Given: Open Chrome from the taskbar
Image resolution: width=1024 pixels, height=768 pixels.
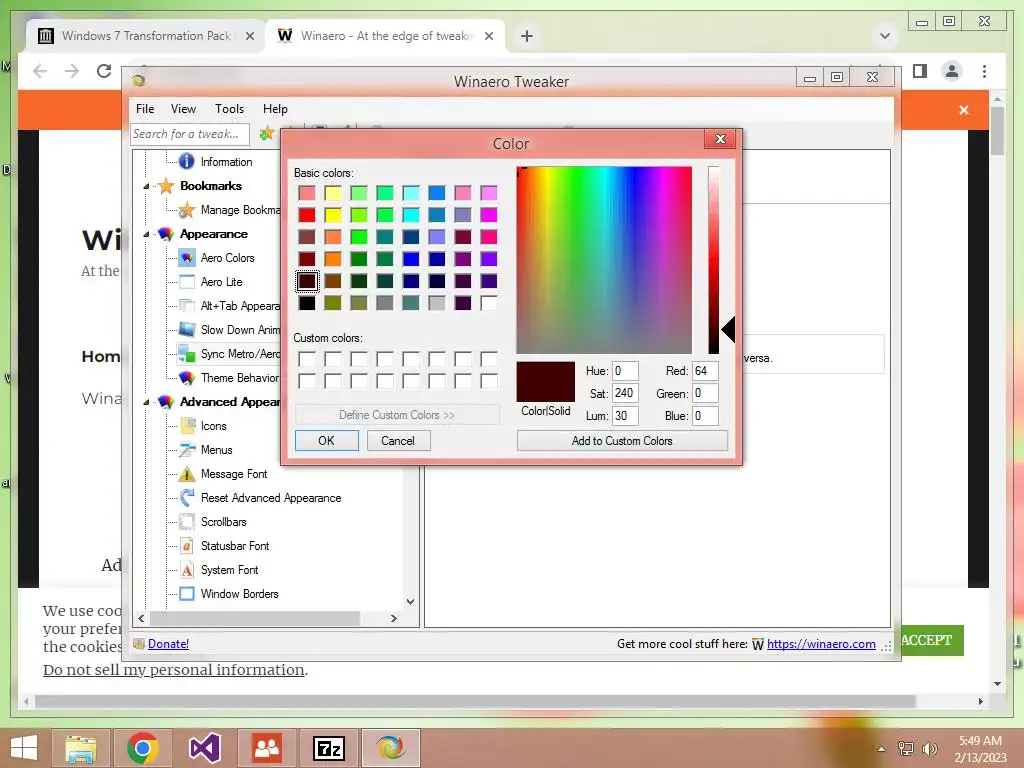Looking at the screenshot, I should click(143, 748).
